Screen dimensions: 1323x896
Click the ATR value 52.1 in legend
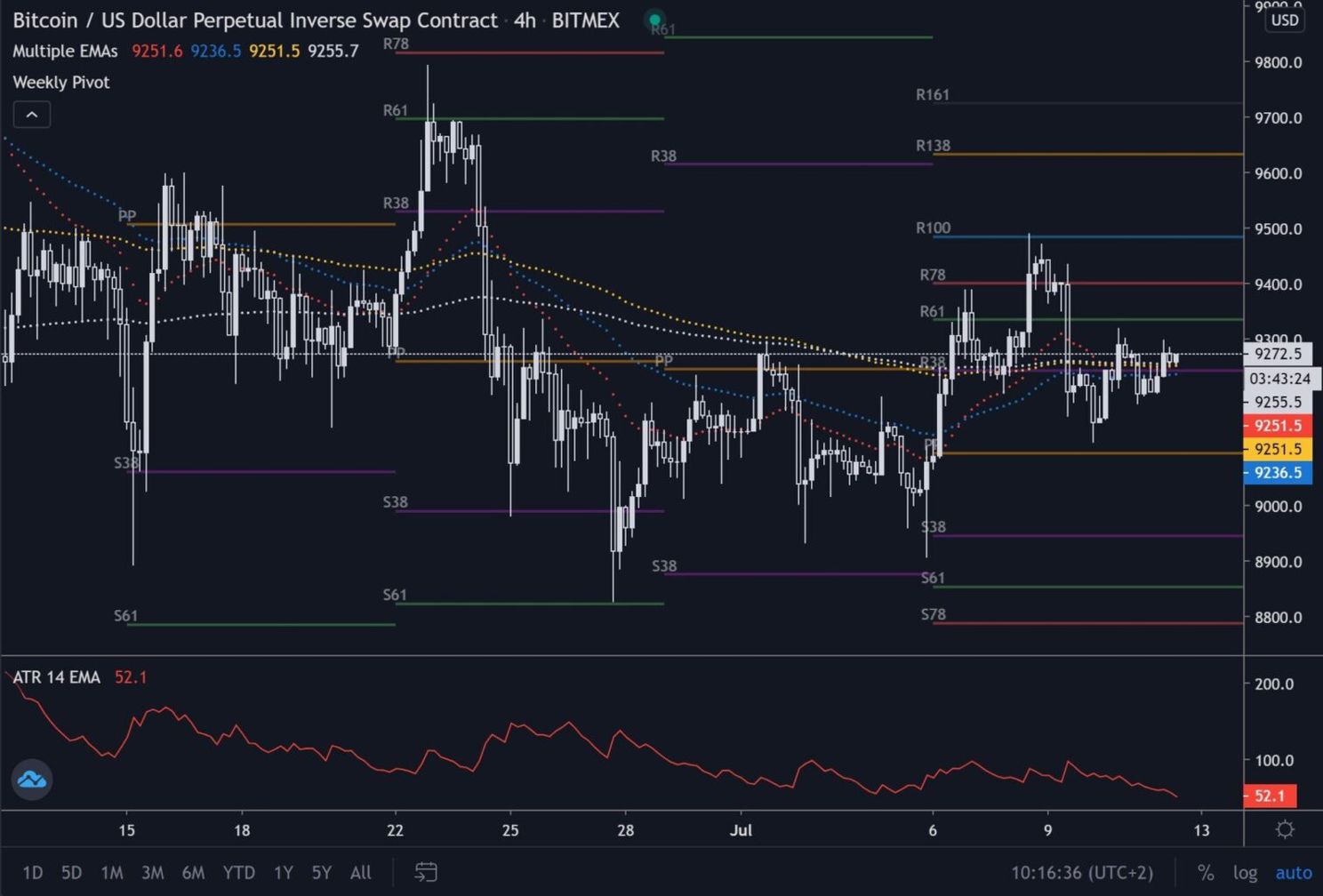point(131,677)
